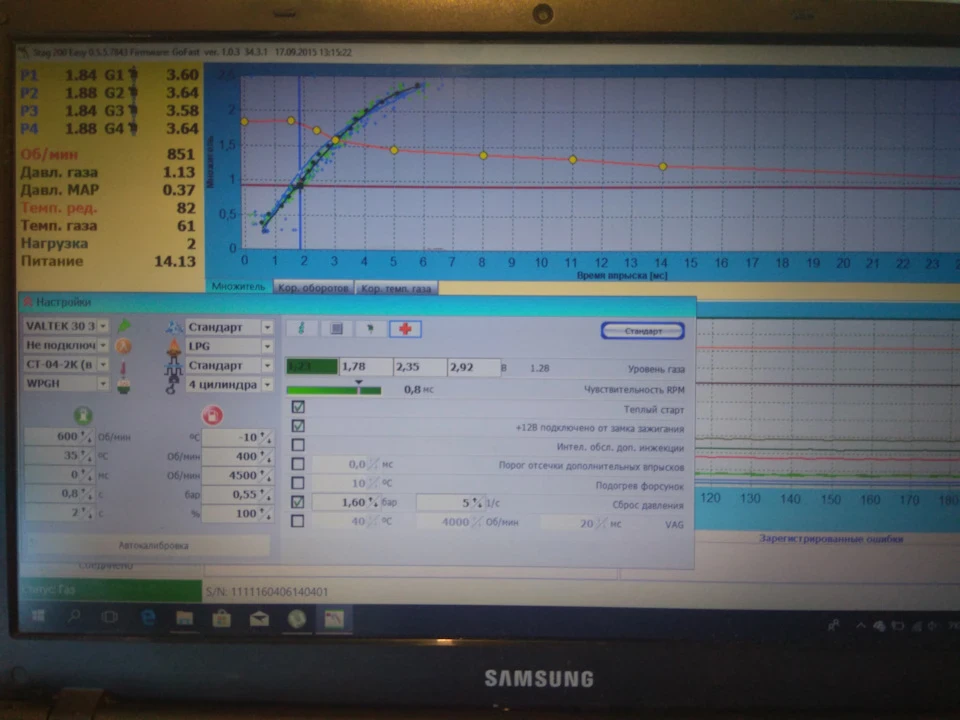960x720 pixels.
Task: Switch to the 'Кор. оборотов' tab
Action: click(313, 288)
